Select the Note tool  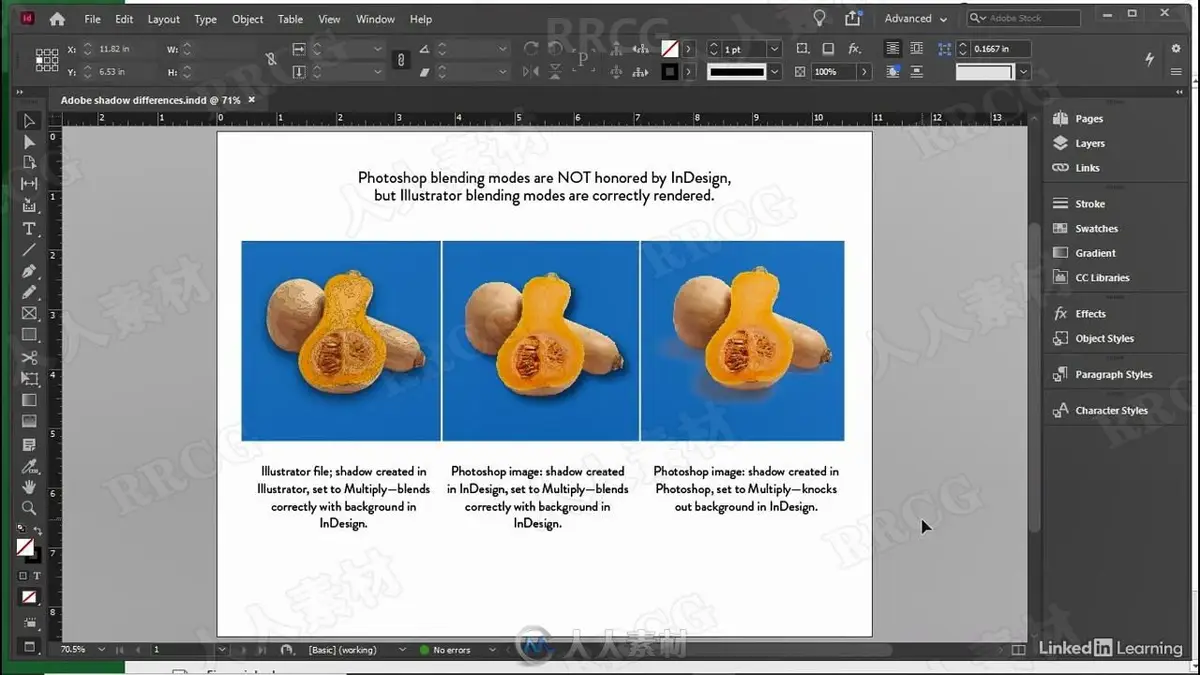point(29,444)
